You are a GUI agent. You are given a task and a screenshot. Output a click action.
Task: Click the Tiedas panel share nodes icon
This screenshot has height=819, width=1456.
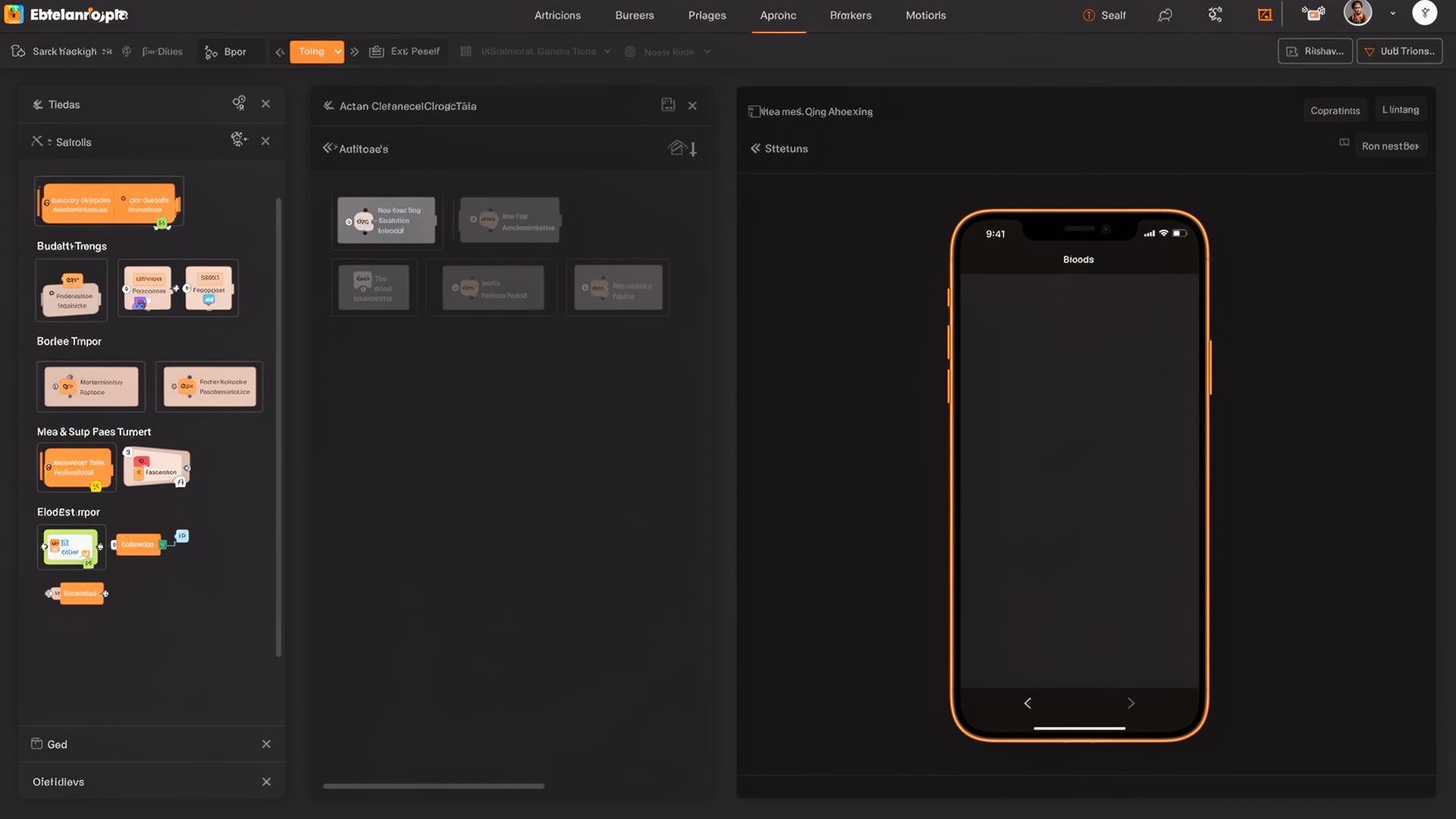[239, 103]
